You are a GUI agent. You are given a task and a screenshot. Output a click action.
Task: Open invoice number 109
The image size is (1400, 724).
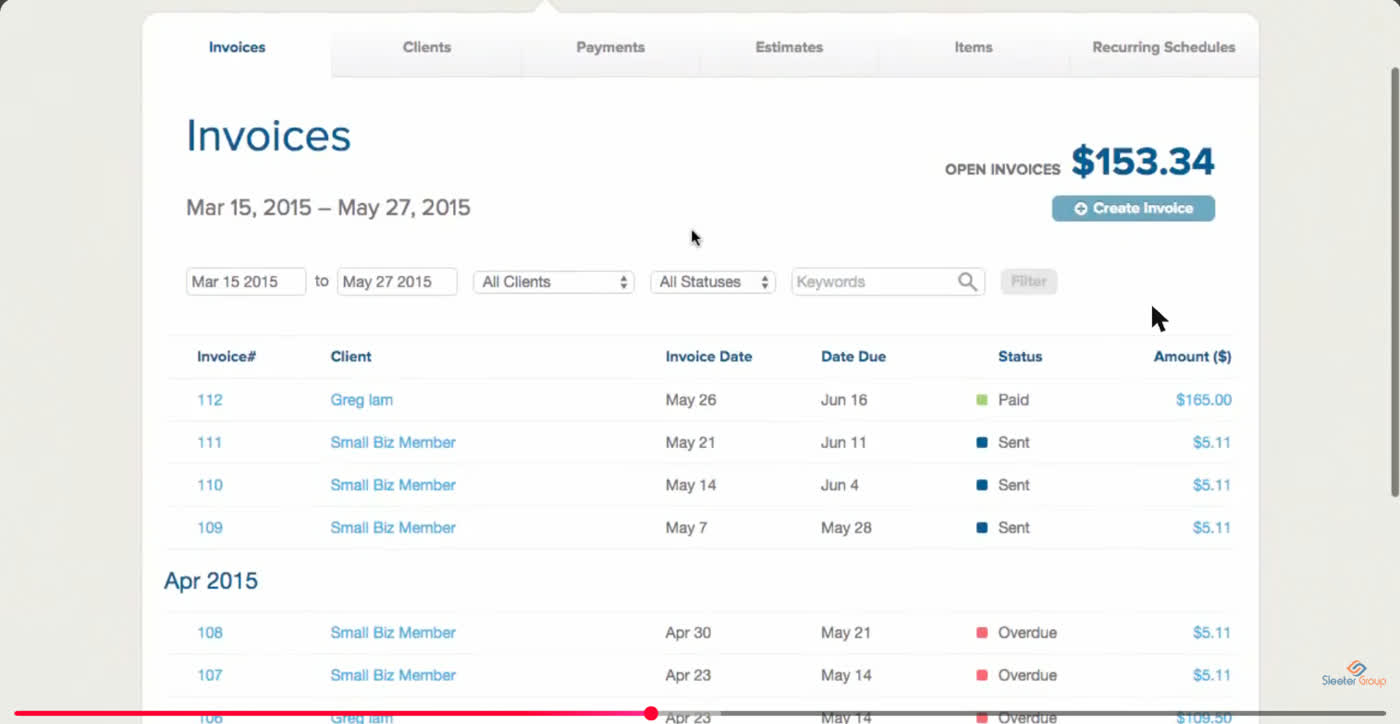tap(210, 528)
